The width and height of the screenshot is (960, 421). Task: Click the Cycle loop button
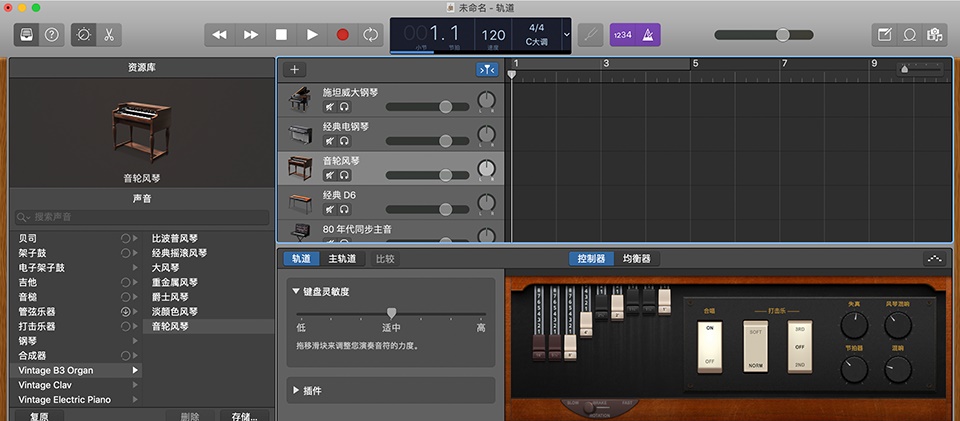point(371,34)
